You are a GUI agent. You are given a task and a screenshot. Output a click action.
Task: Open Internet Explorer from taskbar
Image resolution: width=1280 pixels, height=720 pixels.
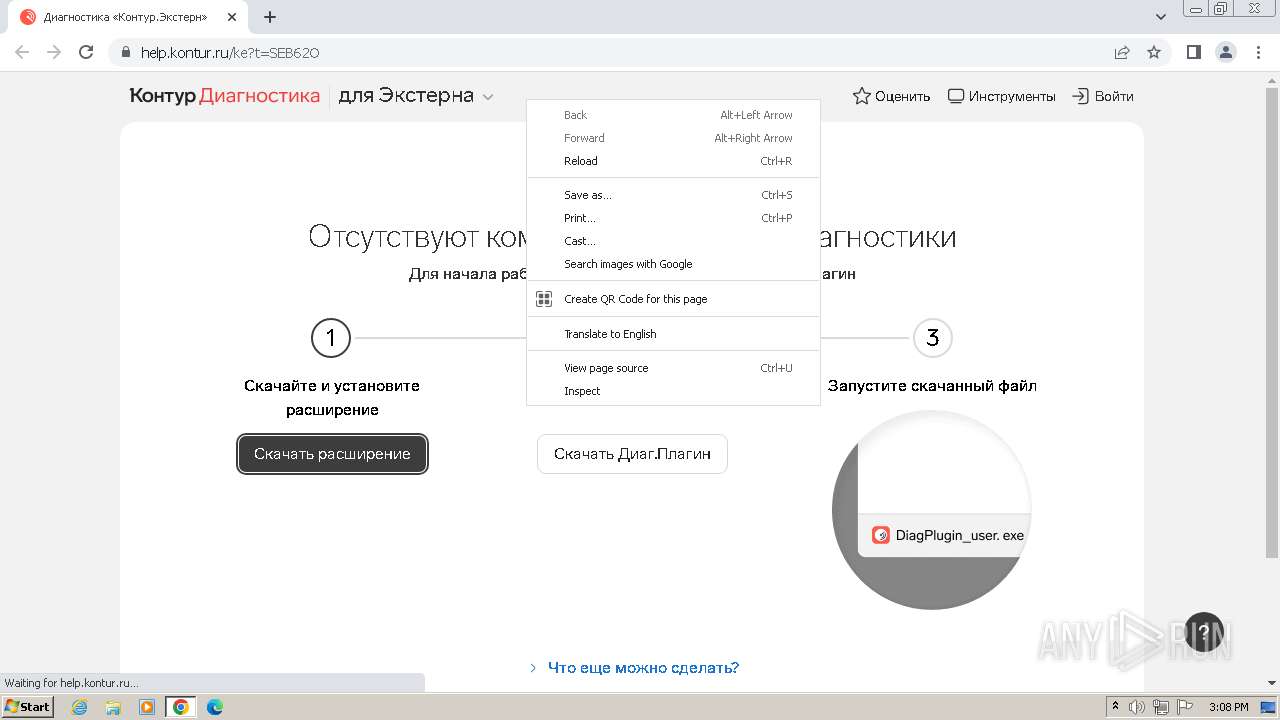(x=80, y=707)
